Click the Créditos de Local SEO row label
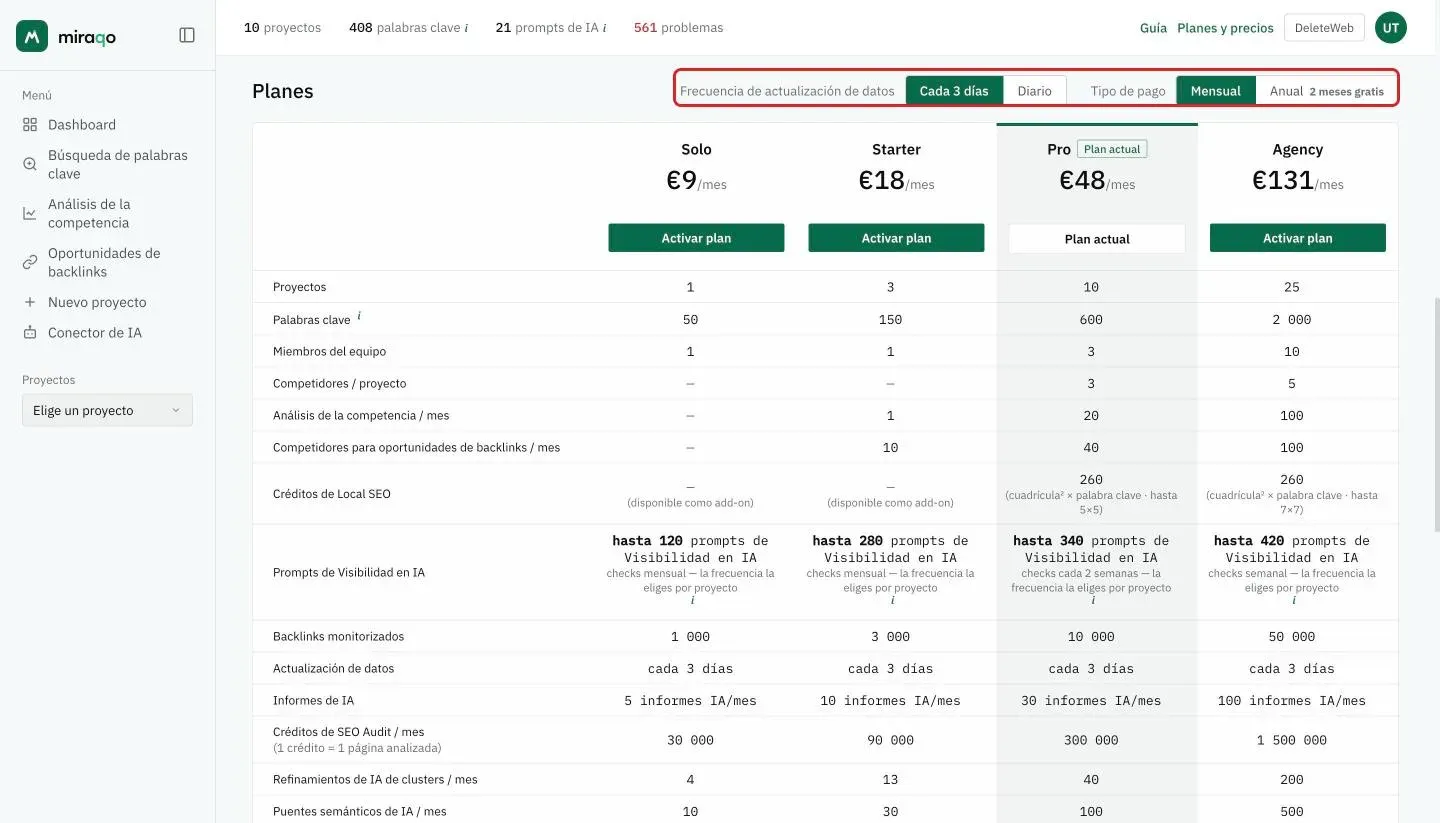 coord(332,494)
